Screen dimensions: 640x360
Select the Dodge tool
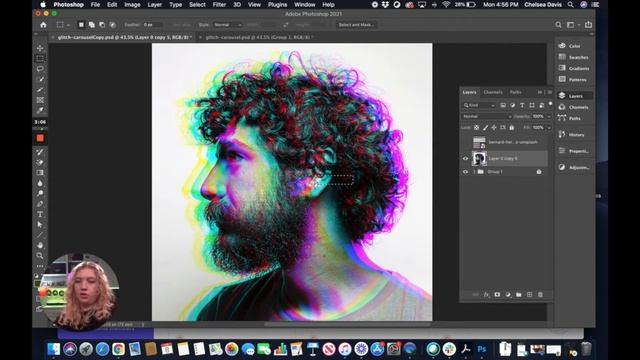[x=40, y=193]
